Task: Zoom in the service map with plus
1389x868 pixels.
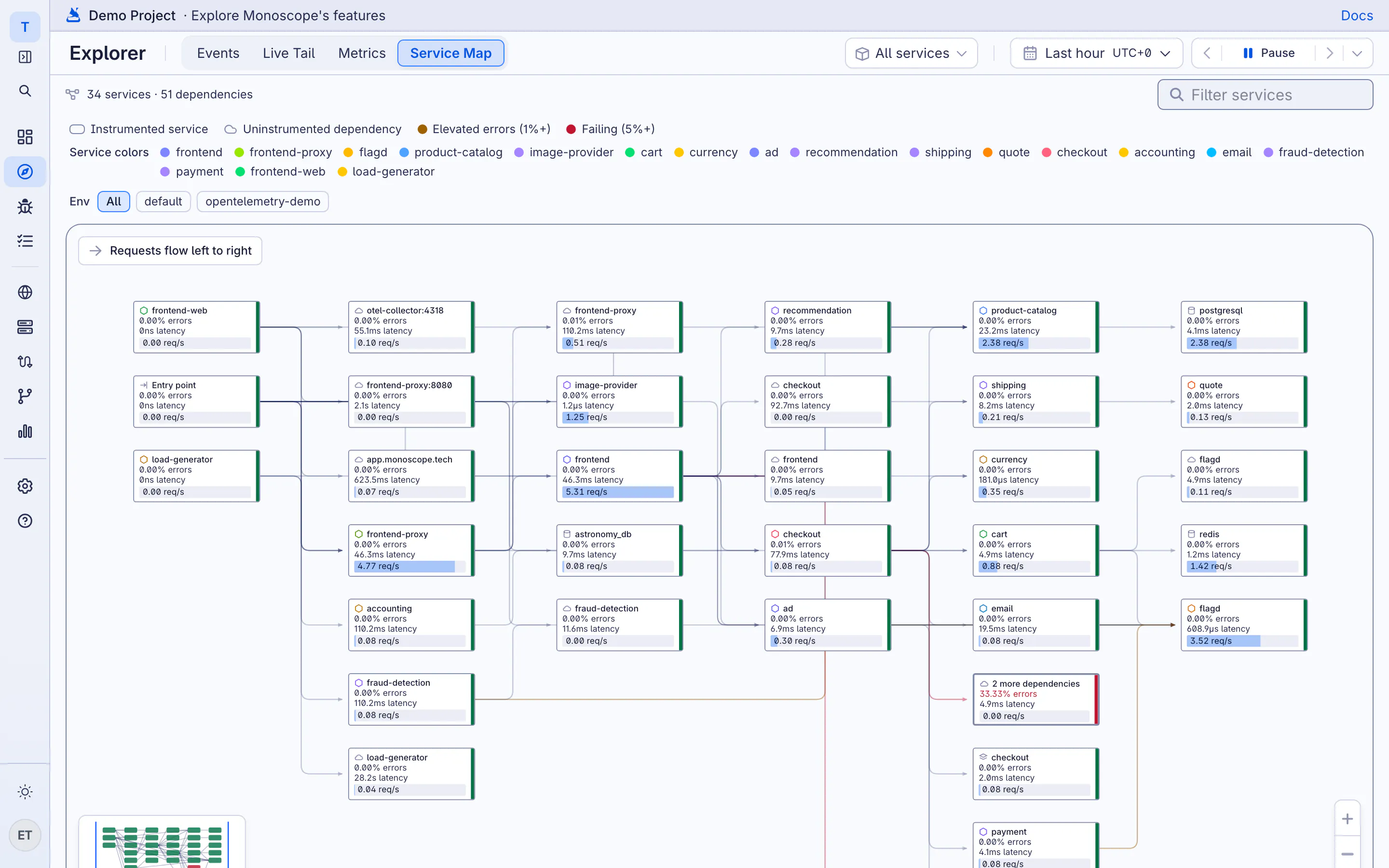Action: point(1347,819)
